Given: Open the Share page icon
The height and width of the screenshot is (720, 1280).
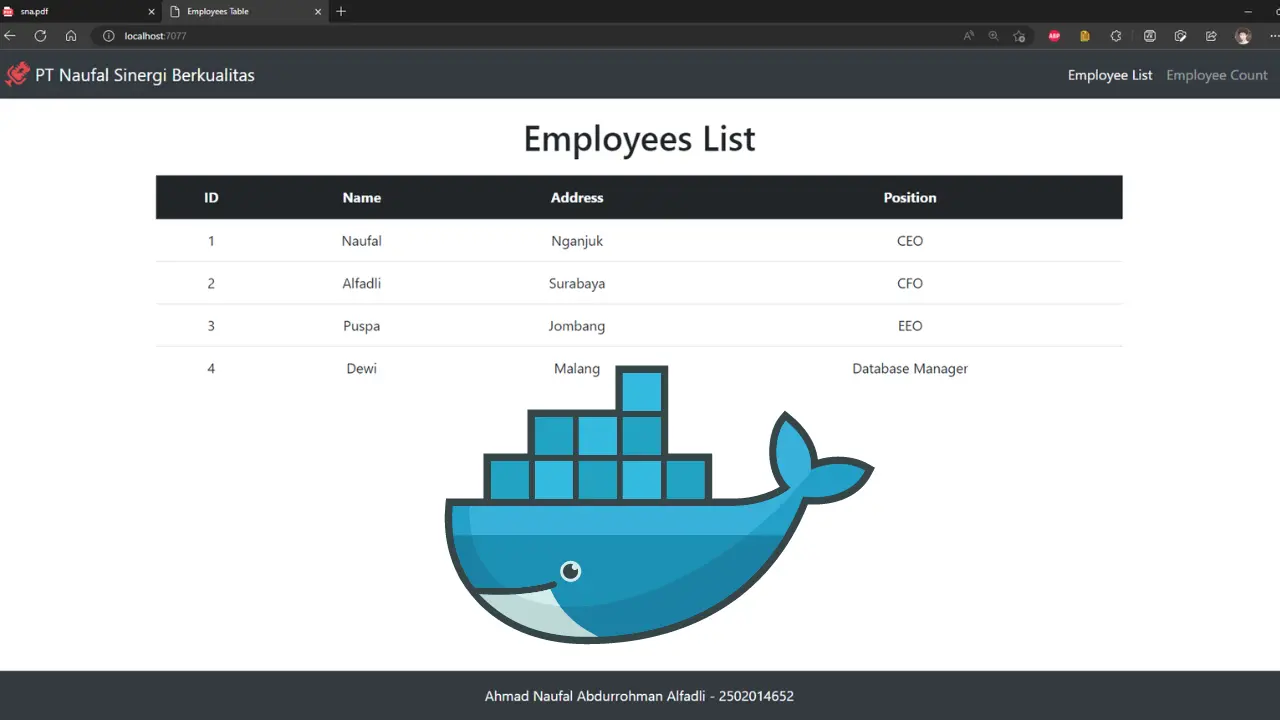Looking at the screenshot, I should click(x=1211, y=36).
